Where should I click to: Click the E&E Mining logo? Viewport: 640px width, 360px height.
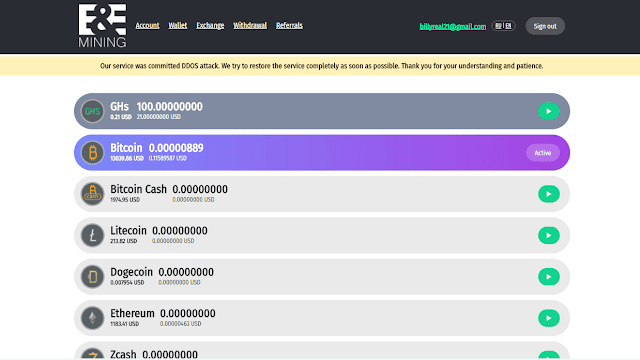[x=102, y=26]
